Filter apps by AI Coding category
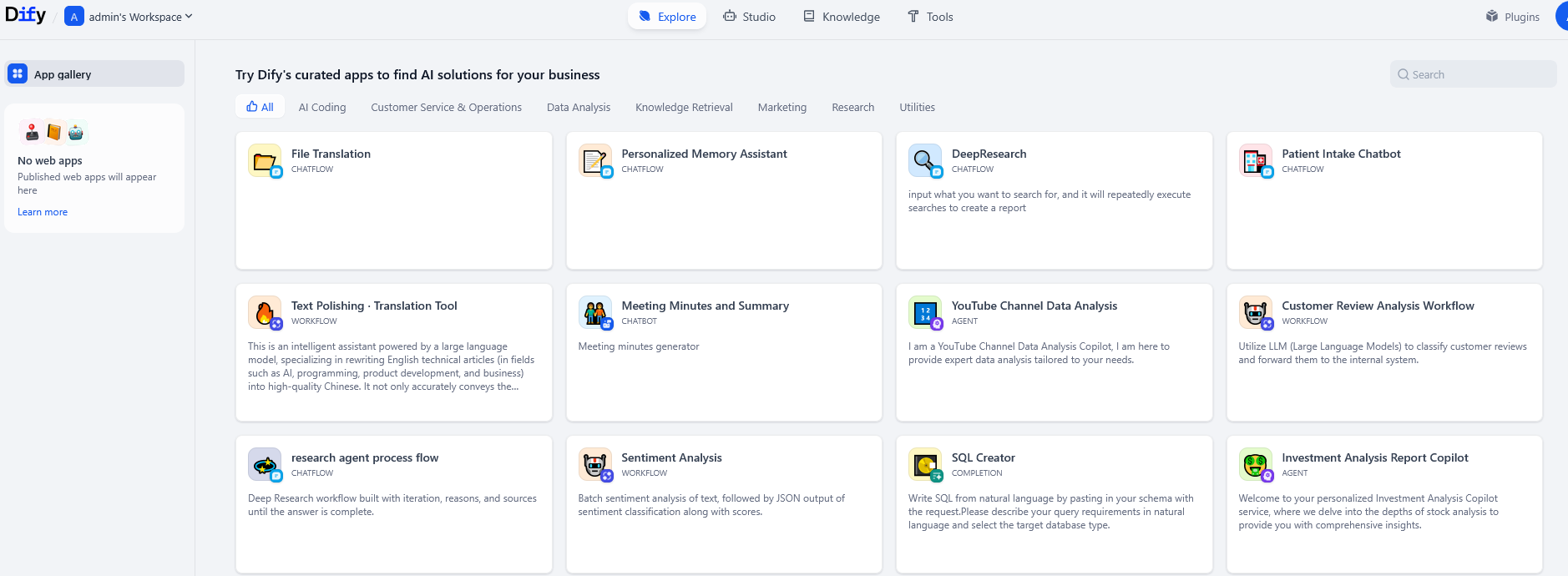This screenshot has height=576, width=1568. [x=322, y=107]
